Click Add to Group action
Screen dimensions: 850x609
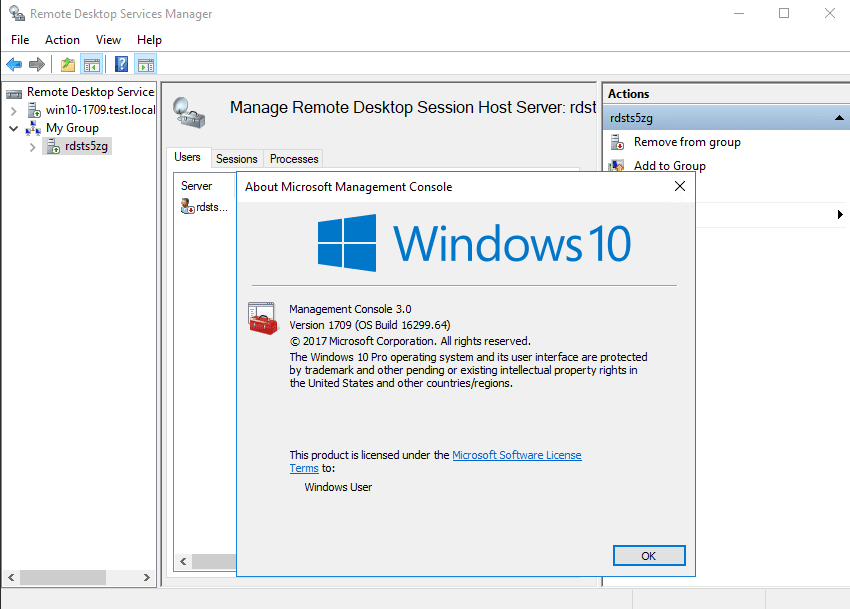[x=669, y=166]
